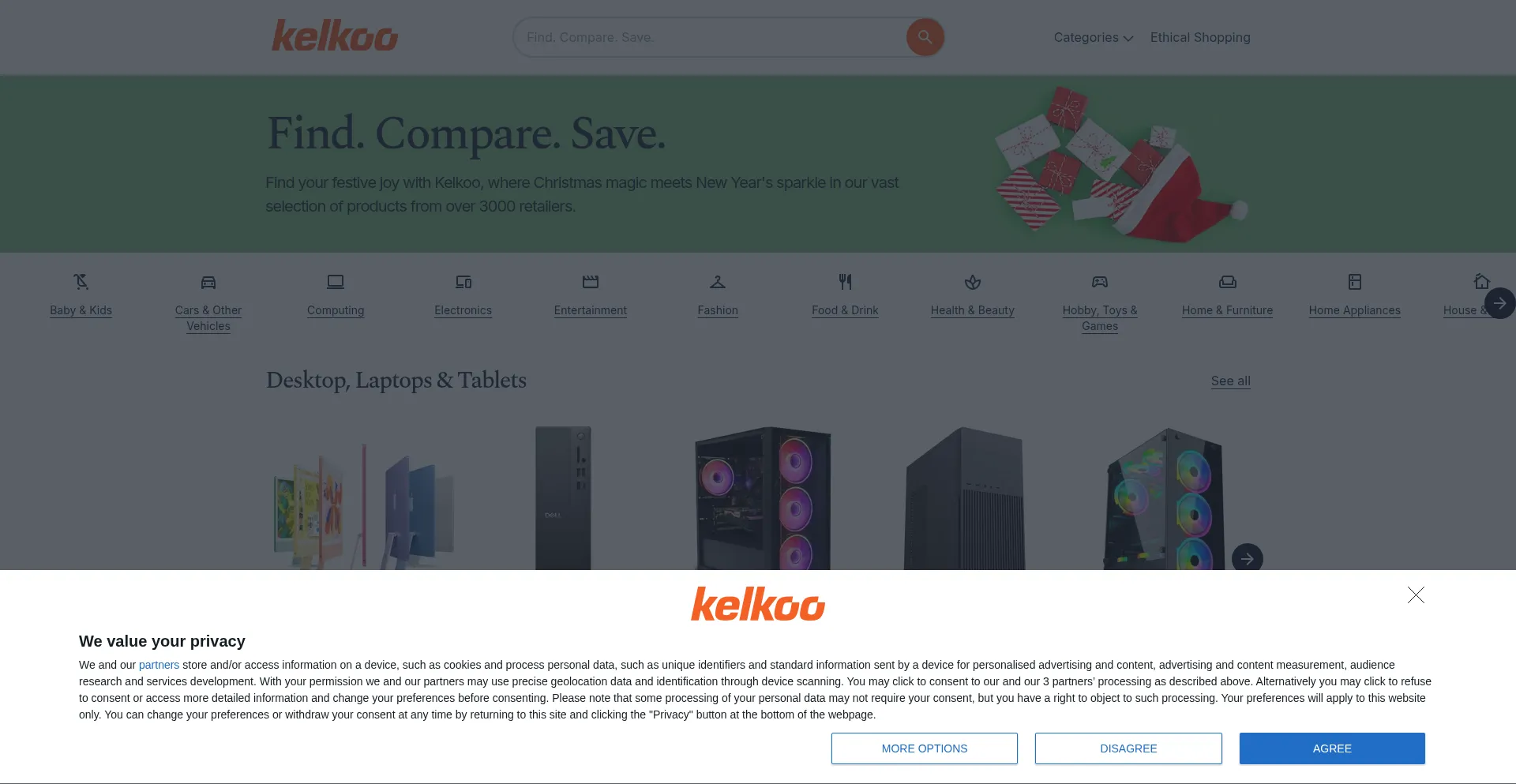Open the Food & Drink category icon
The width and height of the screenshot is (1516, 784).
tap(845, 282)
